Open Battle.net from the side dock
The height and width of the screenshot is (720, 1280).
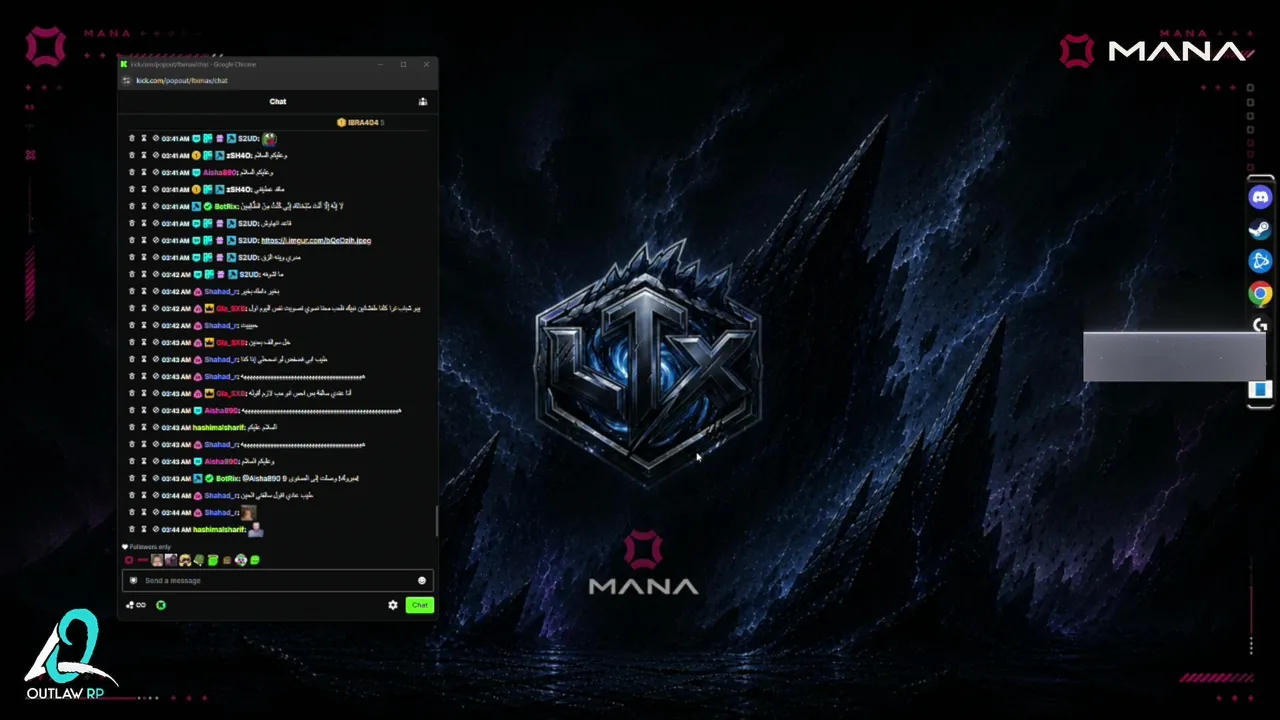(x=1260, y=261)
